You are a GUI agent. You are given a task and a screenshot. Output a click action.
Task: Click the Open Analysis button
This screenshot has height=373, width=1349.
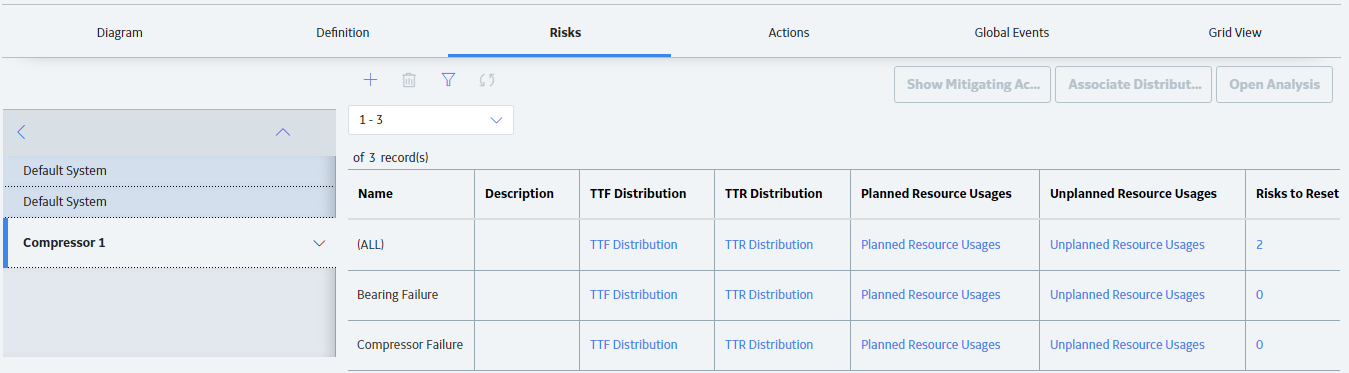(x=1274, y=84)
